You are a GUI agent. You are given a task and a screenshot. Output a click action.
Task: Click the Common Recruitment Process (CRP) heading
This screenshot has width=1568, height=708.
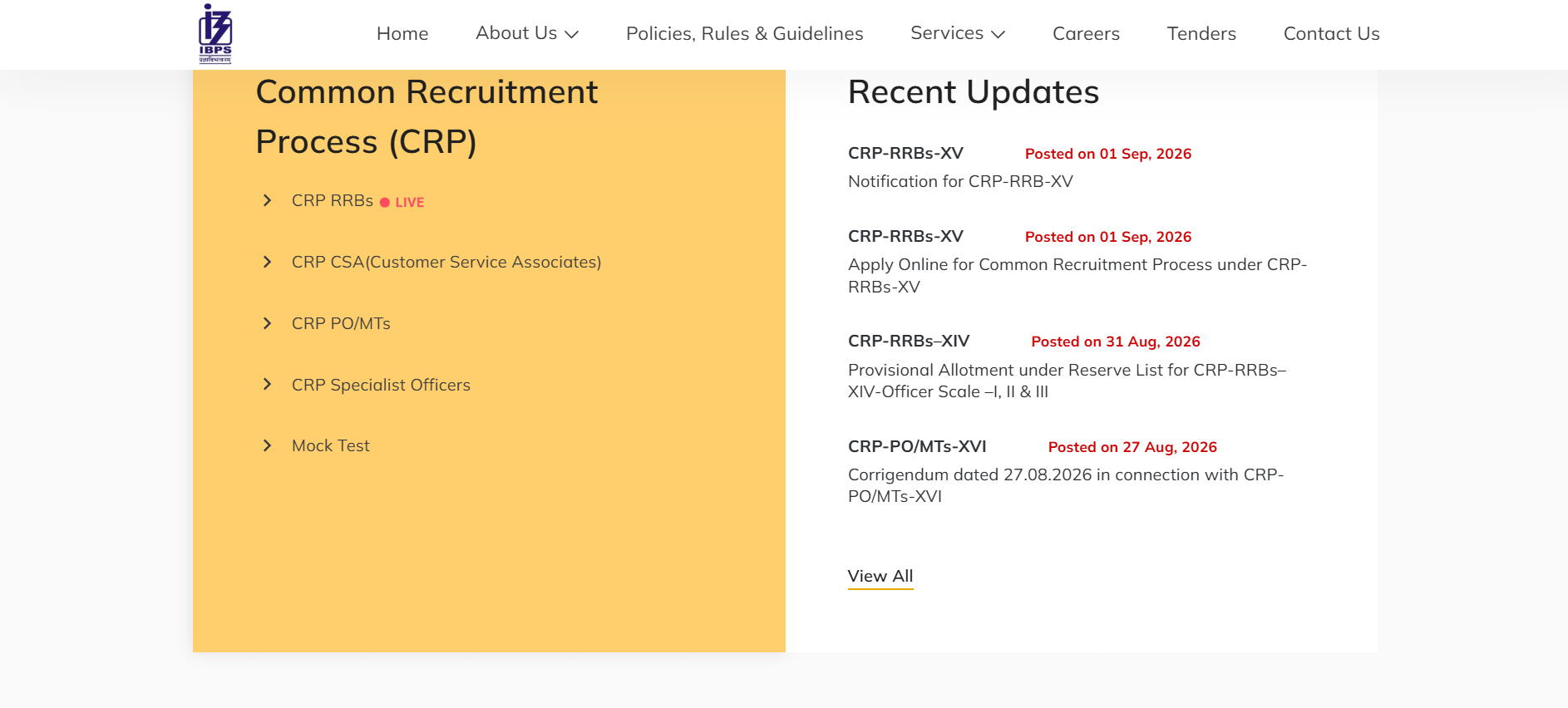[427, 117]
